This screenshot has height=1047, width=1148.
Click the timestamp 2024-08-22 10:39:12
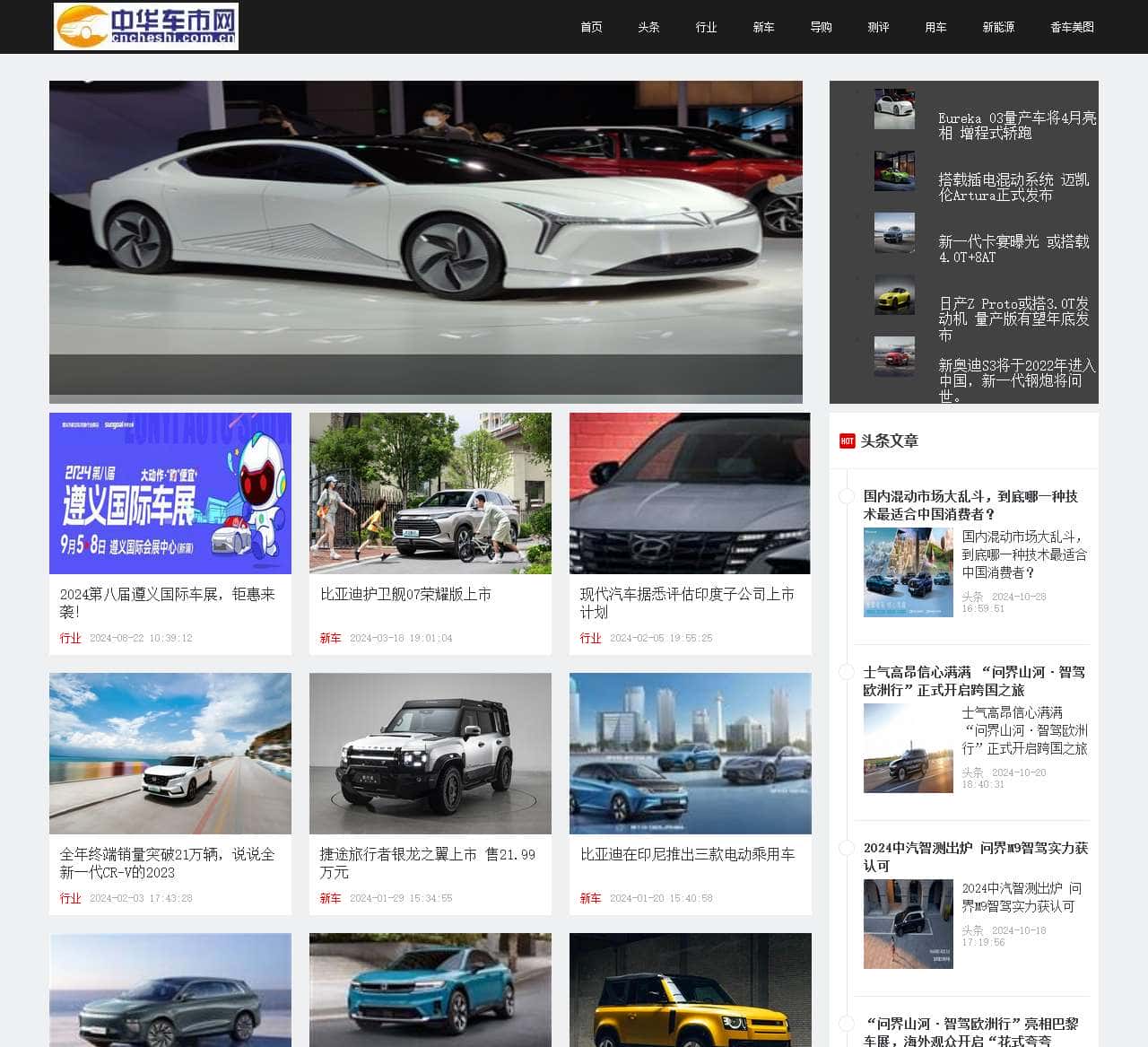(x=141, y=638)
